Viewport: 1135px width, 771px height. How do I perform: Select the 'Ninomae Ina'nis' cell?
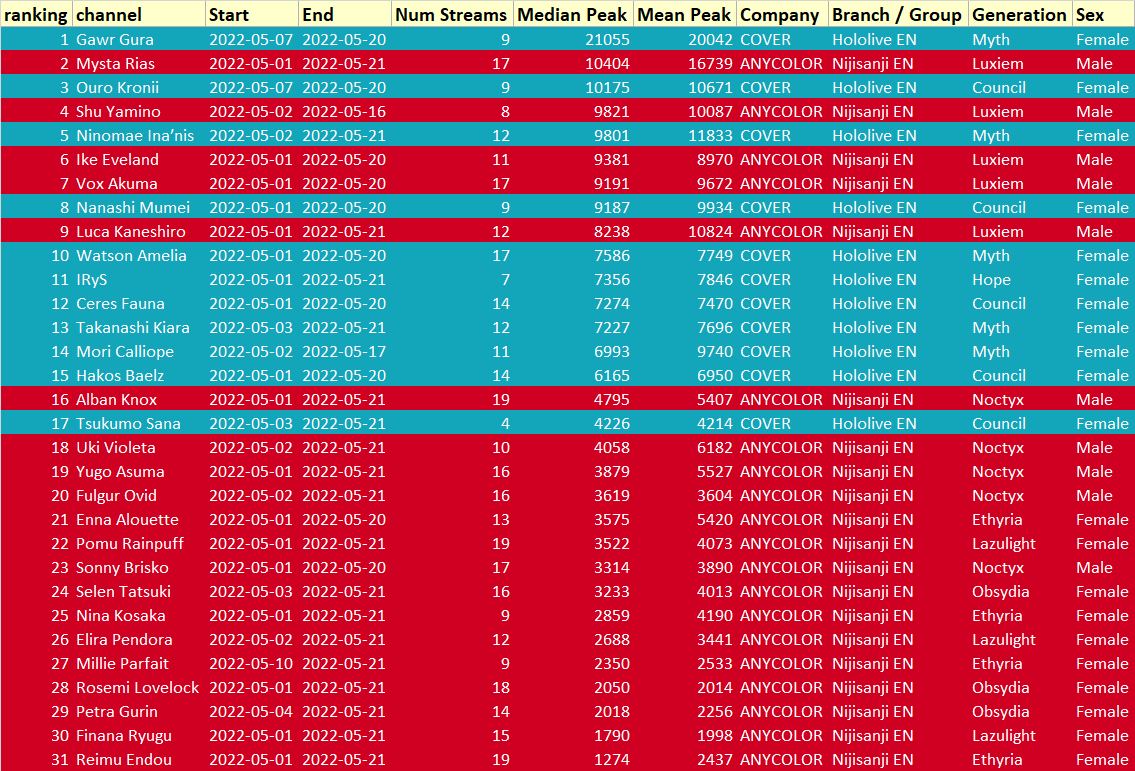click(138, 135)
